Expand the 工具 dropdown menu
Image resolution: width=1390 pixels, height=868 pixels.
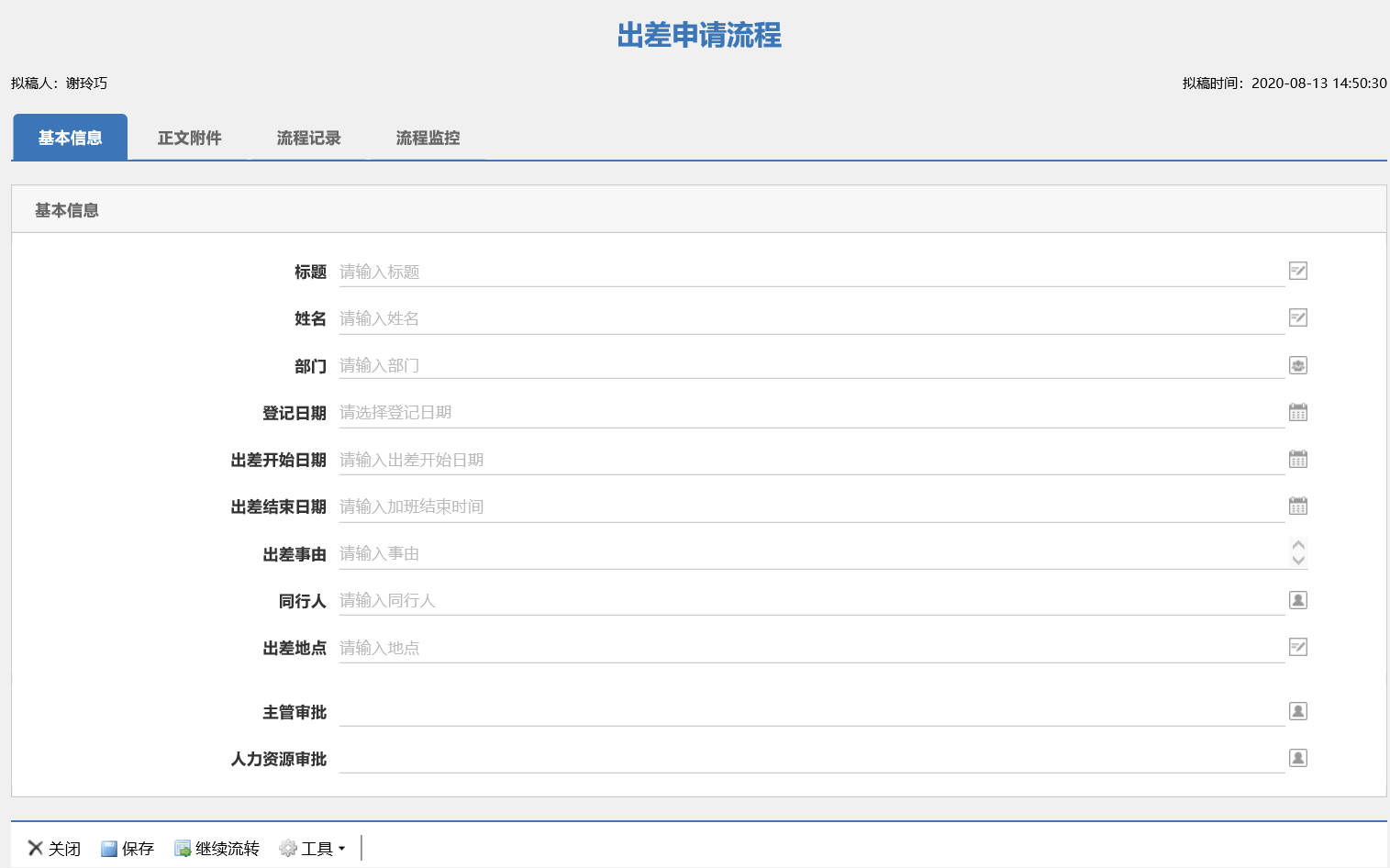point(313,849)
